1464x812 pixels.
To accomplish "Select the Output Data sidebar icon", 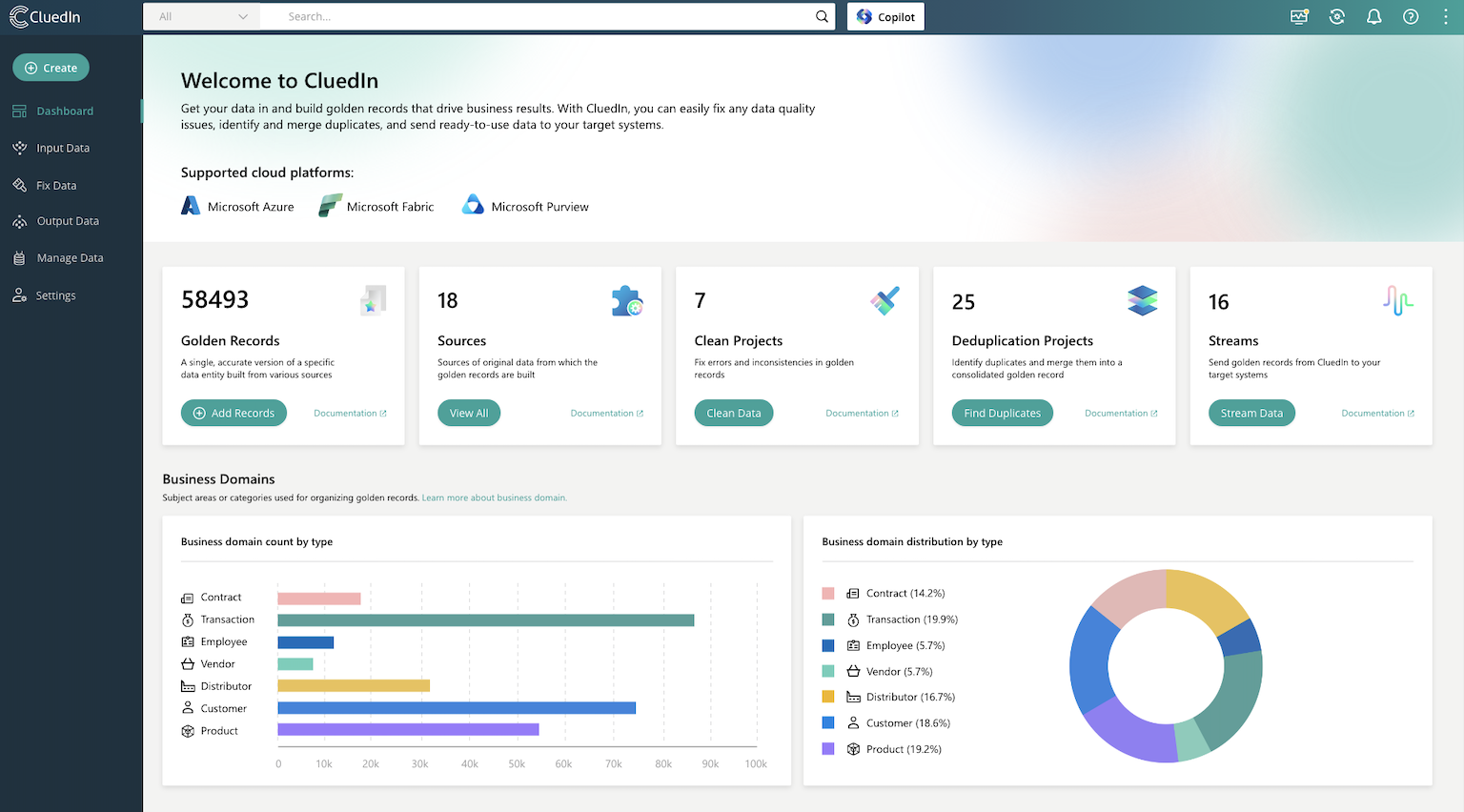I will coord(21,221).
